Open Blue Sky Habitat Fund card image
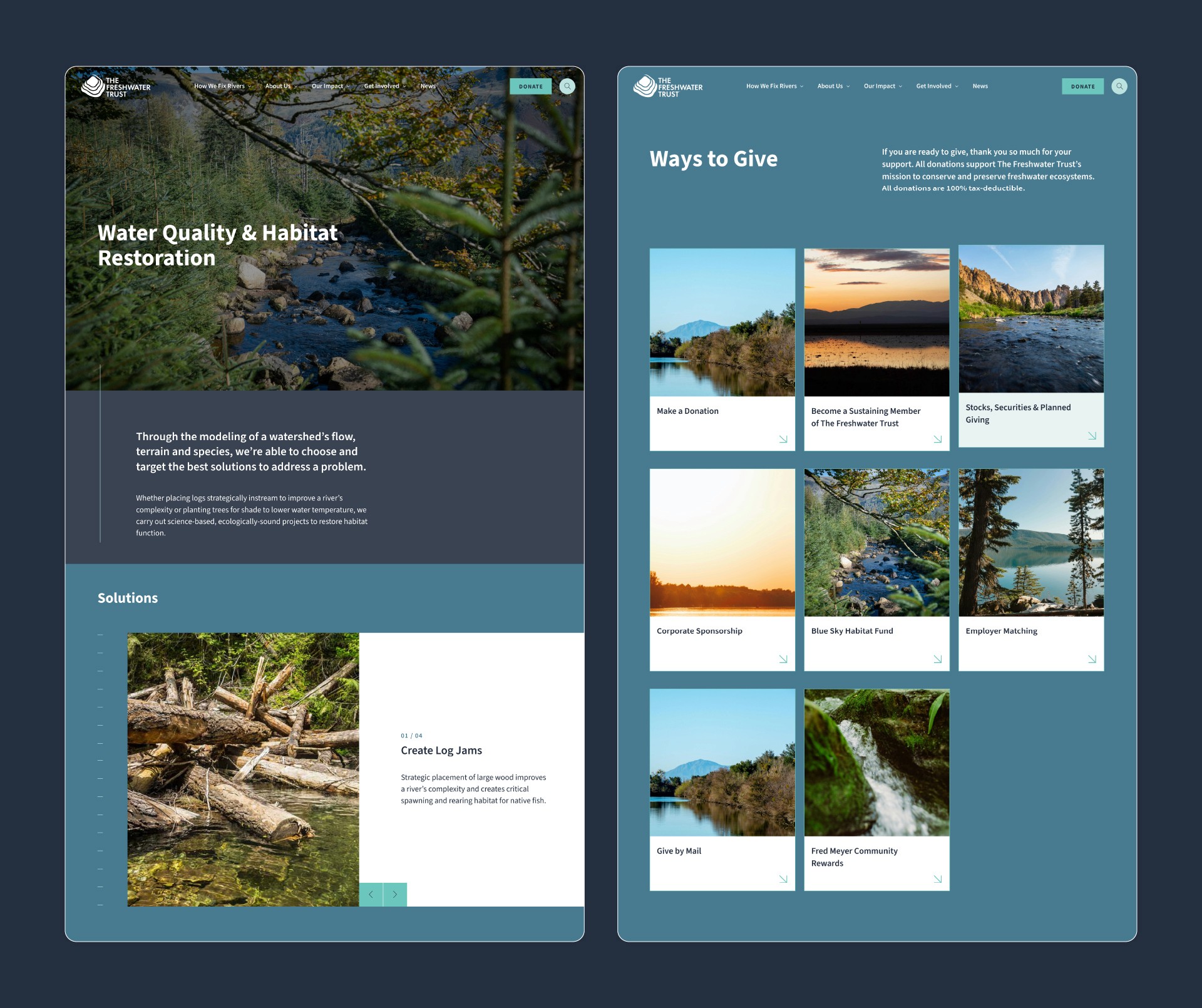 876,542
